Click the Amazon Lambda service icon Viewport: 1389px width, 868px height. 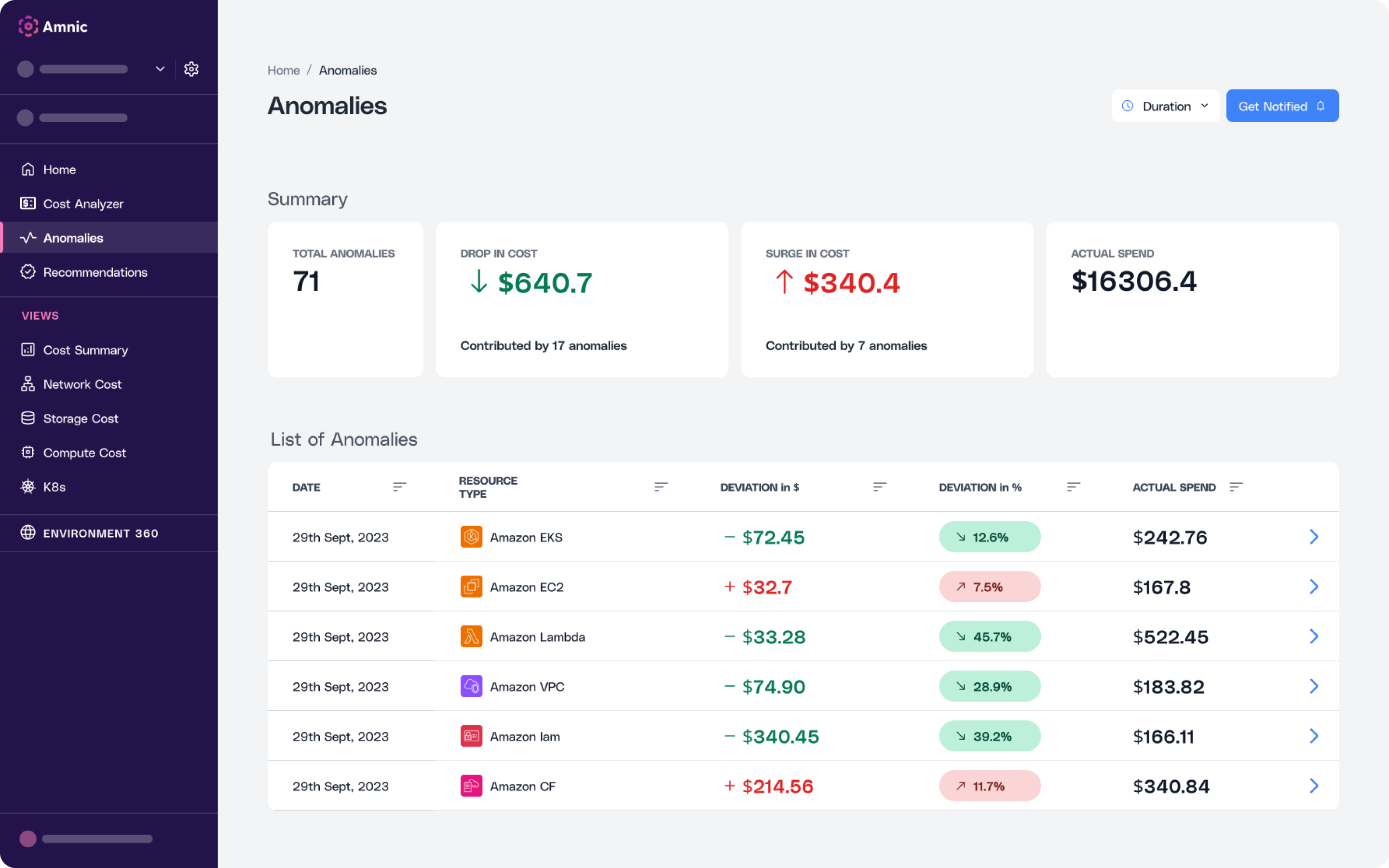pos(471,637)
